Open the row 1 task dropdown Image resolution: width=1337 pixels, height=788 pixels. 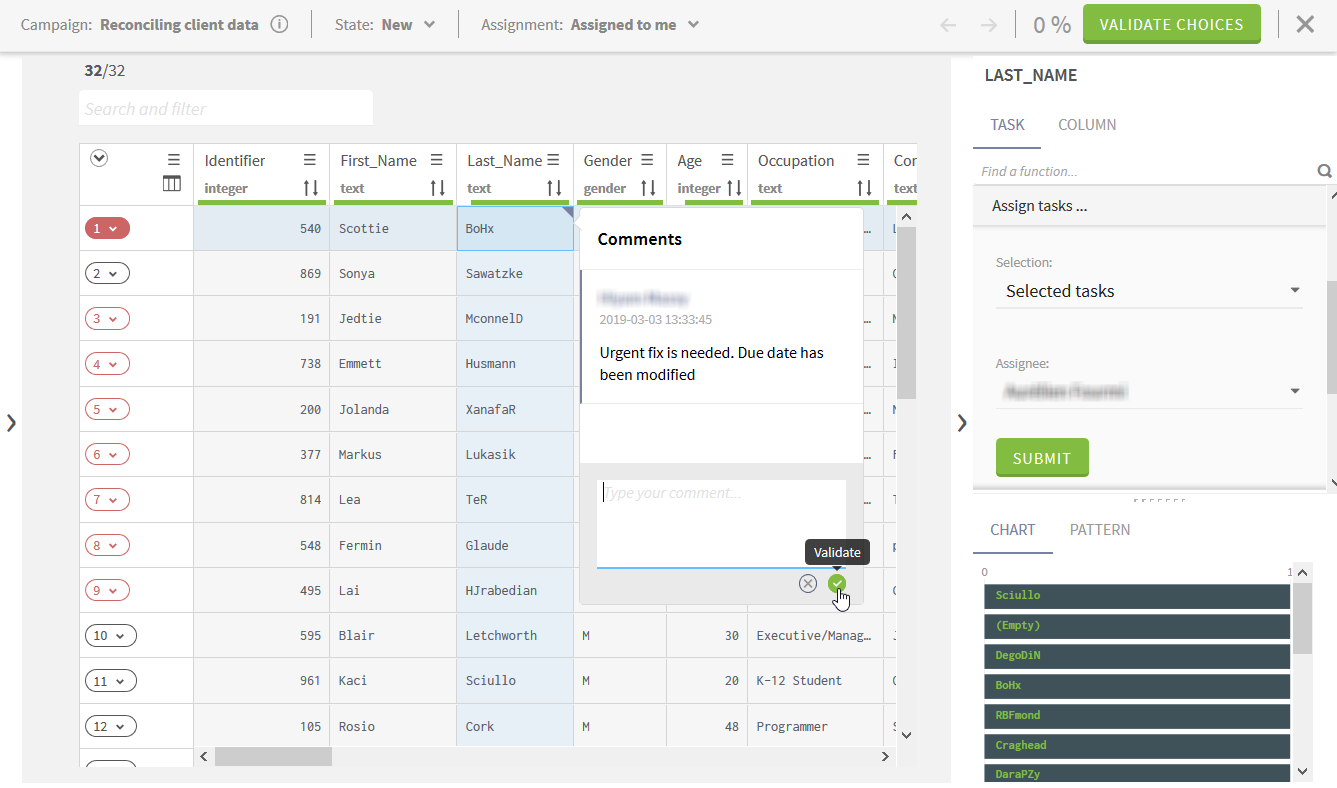tap(107, 228)
